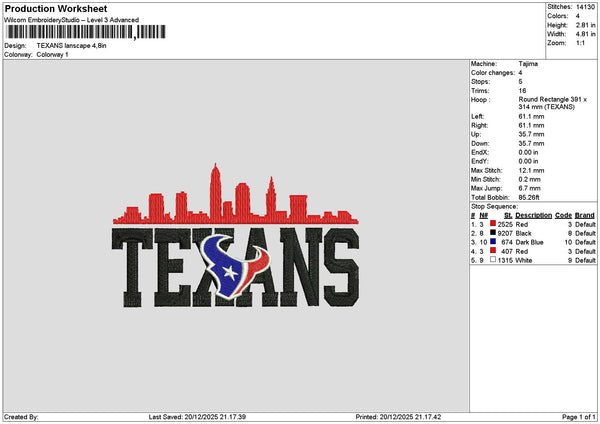Click the white swatch in the White row
The height and width of the screenshot is (424, 600).
pyautogui.click(x=493, y=259)
